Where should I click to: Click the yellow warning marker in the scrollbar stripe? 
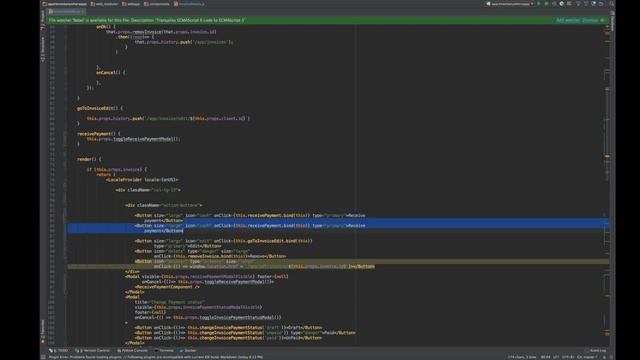(x=607, y=156)
